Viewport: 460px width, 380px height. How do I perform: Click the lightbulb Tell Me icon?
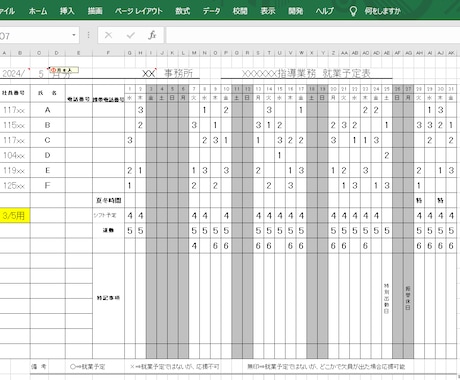[x=353, y=11]
